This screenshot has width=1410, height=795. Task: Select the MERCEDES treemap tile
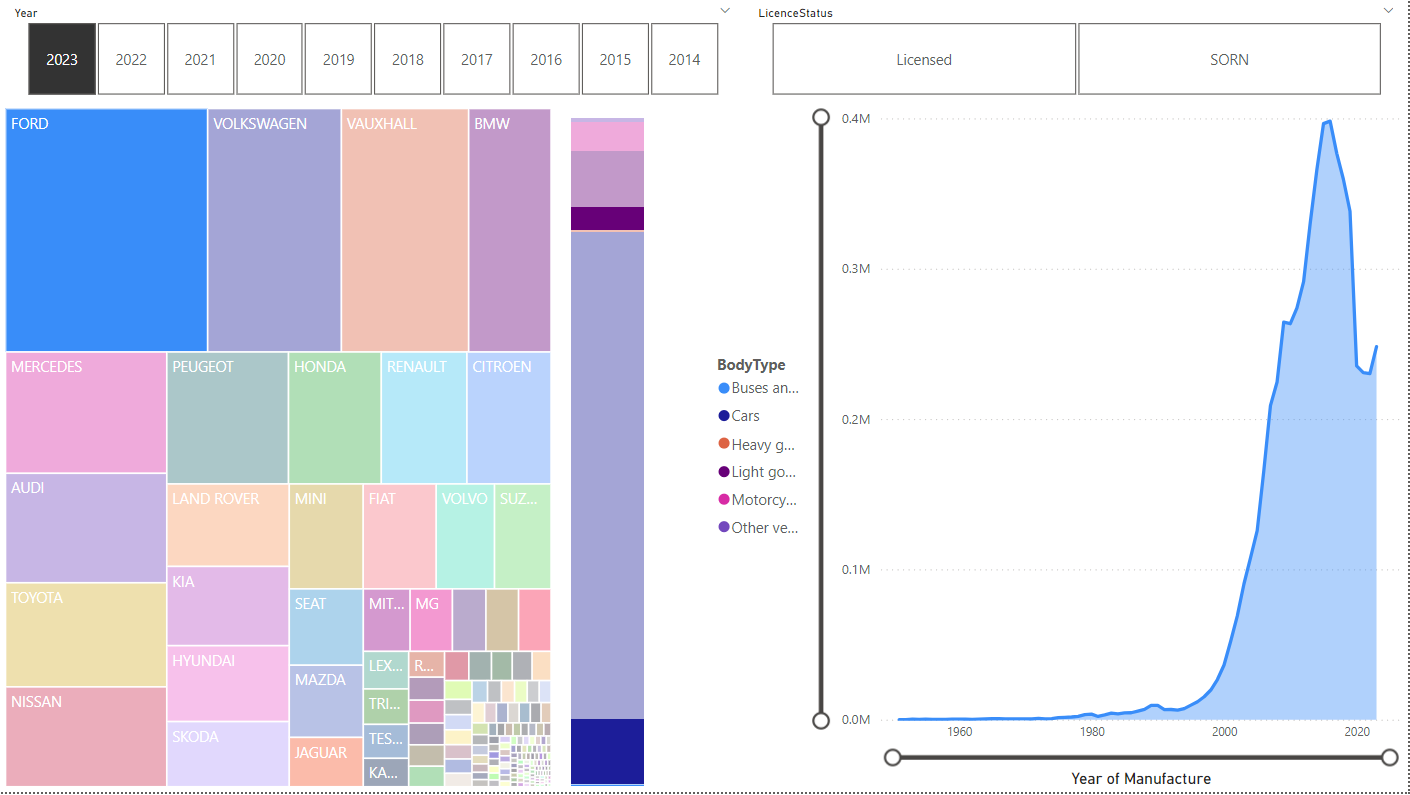[x=86, y=412]
